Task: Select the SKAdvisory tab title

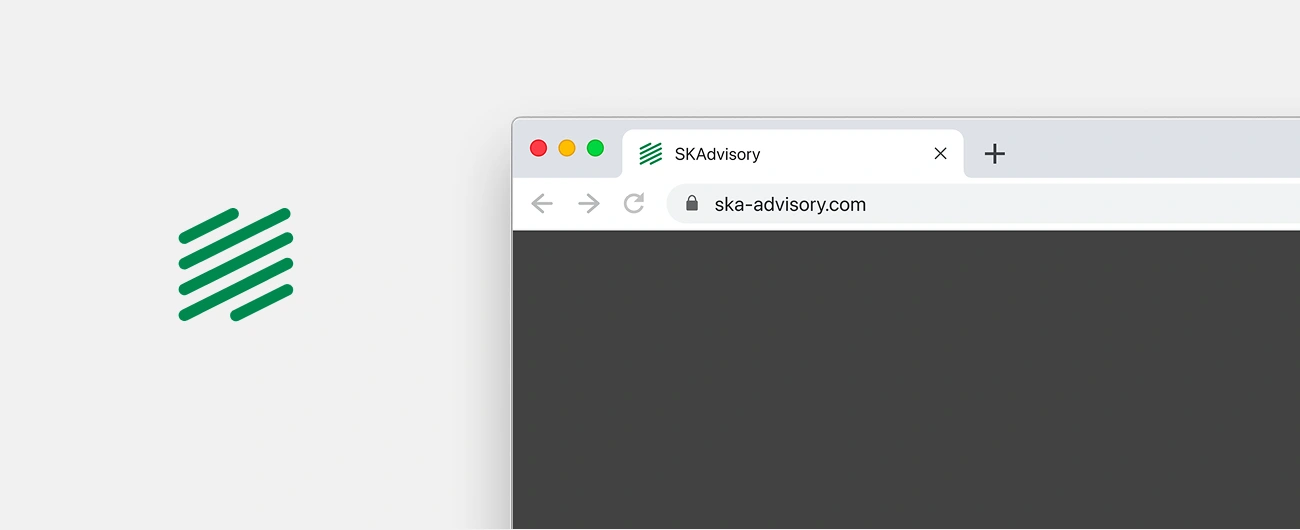Action: coord(717,154)
